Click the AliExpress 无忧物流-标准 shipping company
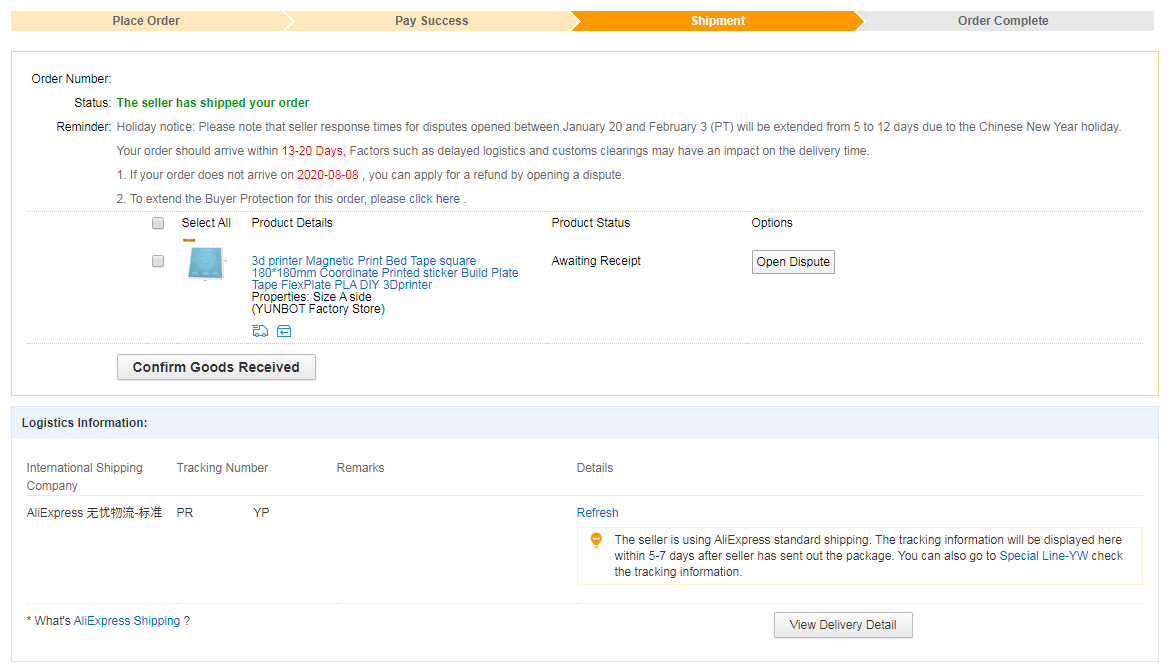Image resolution: width=1168 pixels, height=666 pixels. 94,513
